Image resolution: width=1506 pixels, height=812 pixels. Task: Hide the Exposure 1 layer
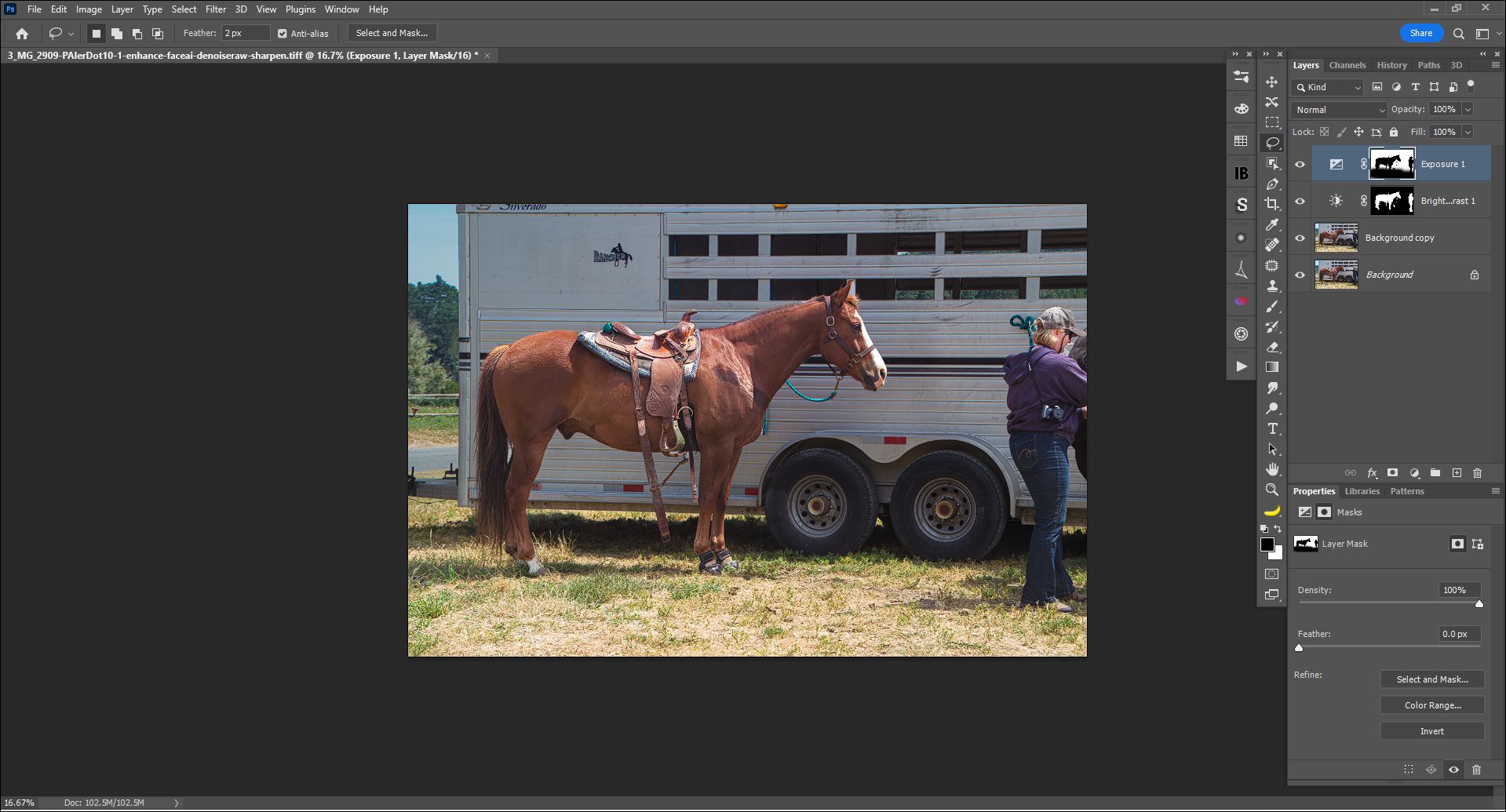[1300, 164]
